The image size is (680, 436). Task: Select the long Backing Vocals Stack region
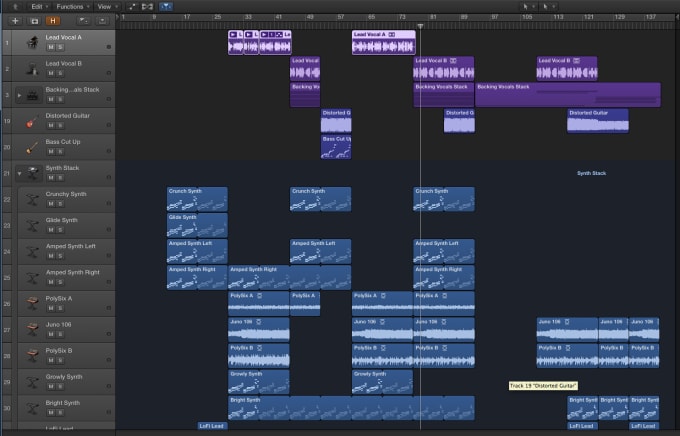(x=568, y=95)
